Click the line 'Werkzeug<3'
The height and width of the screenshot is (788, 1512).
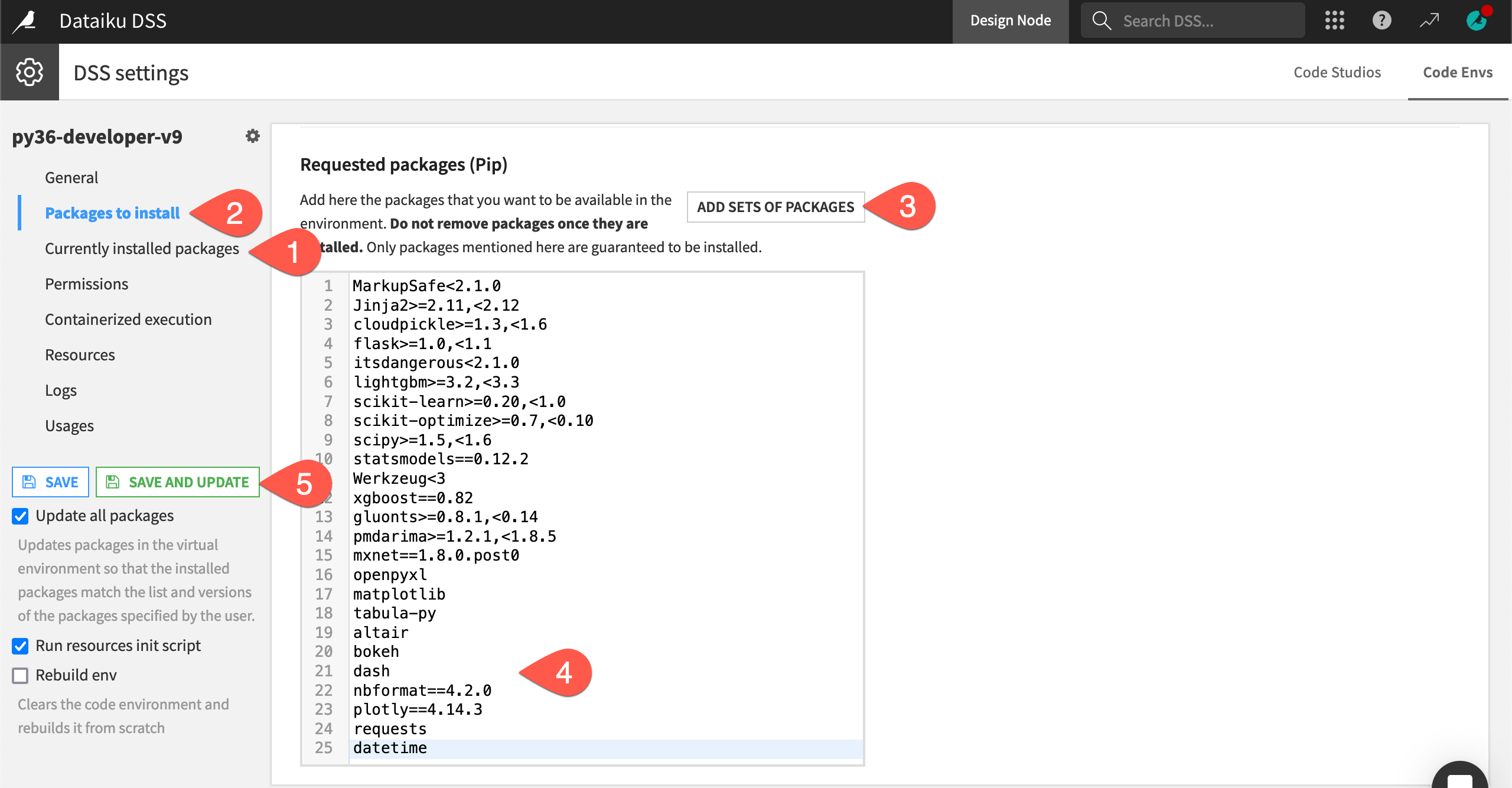[x=399, y=478]
